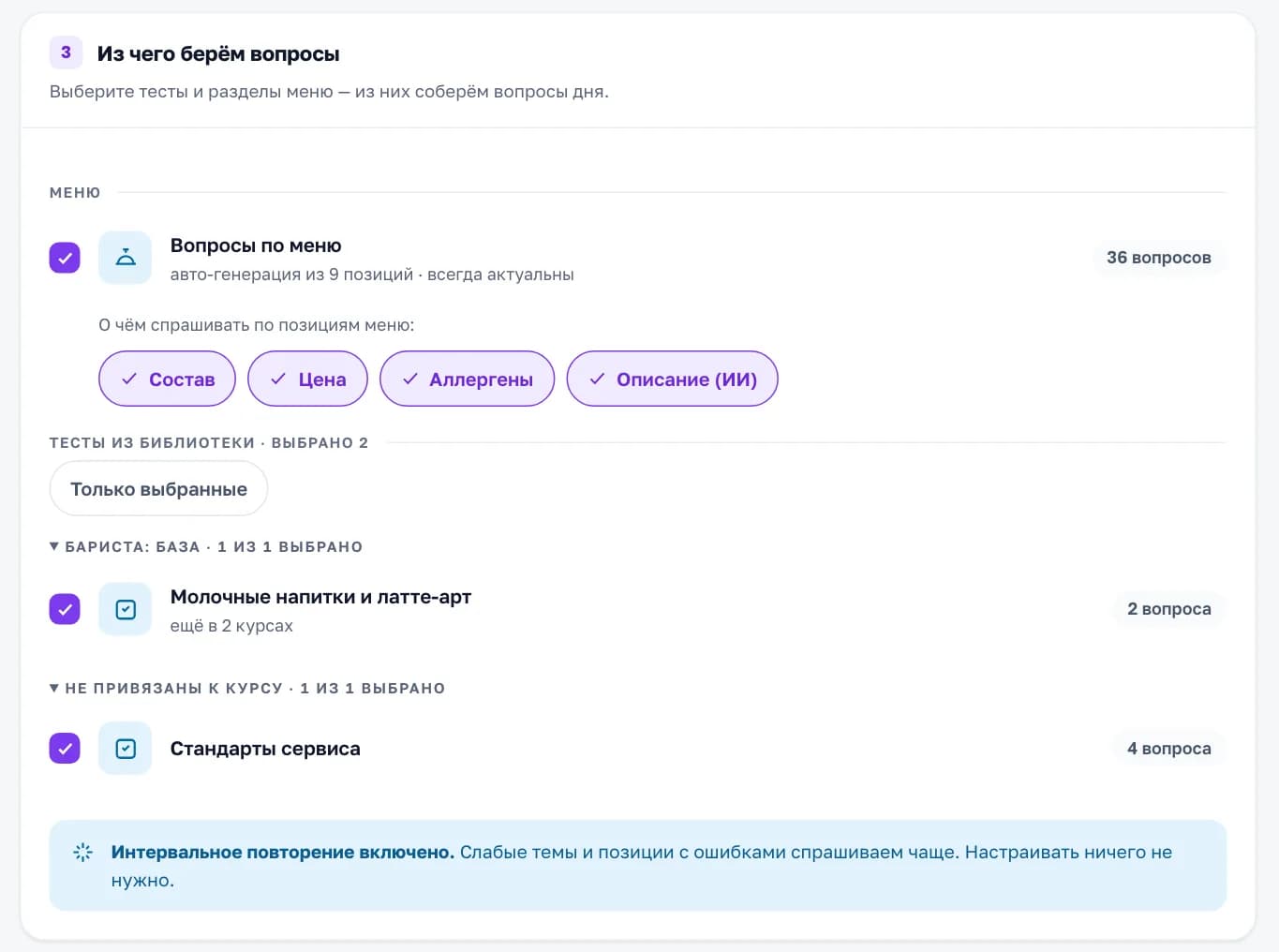Click the 2 вопроса count badge

(x=1168, y=609)
